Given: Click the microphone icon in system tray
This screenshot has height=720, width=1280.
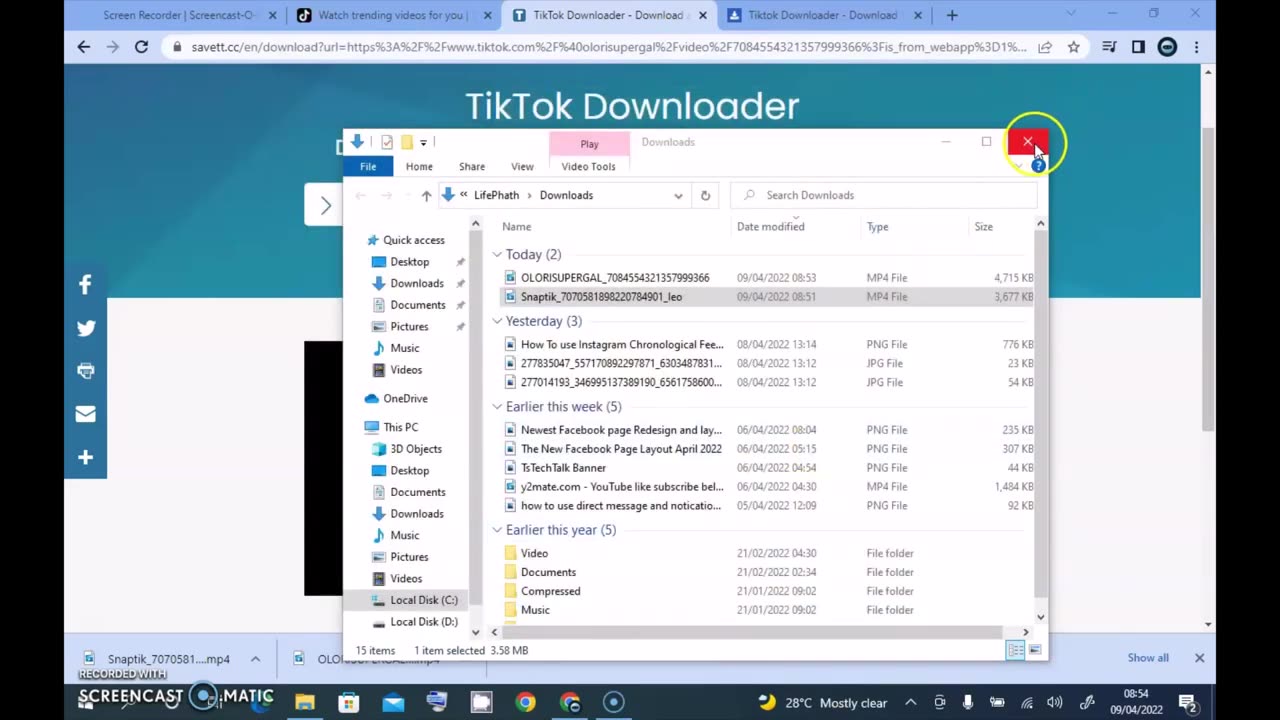Looking at the screenshot, I should [967, 702].
